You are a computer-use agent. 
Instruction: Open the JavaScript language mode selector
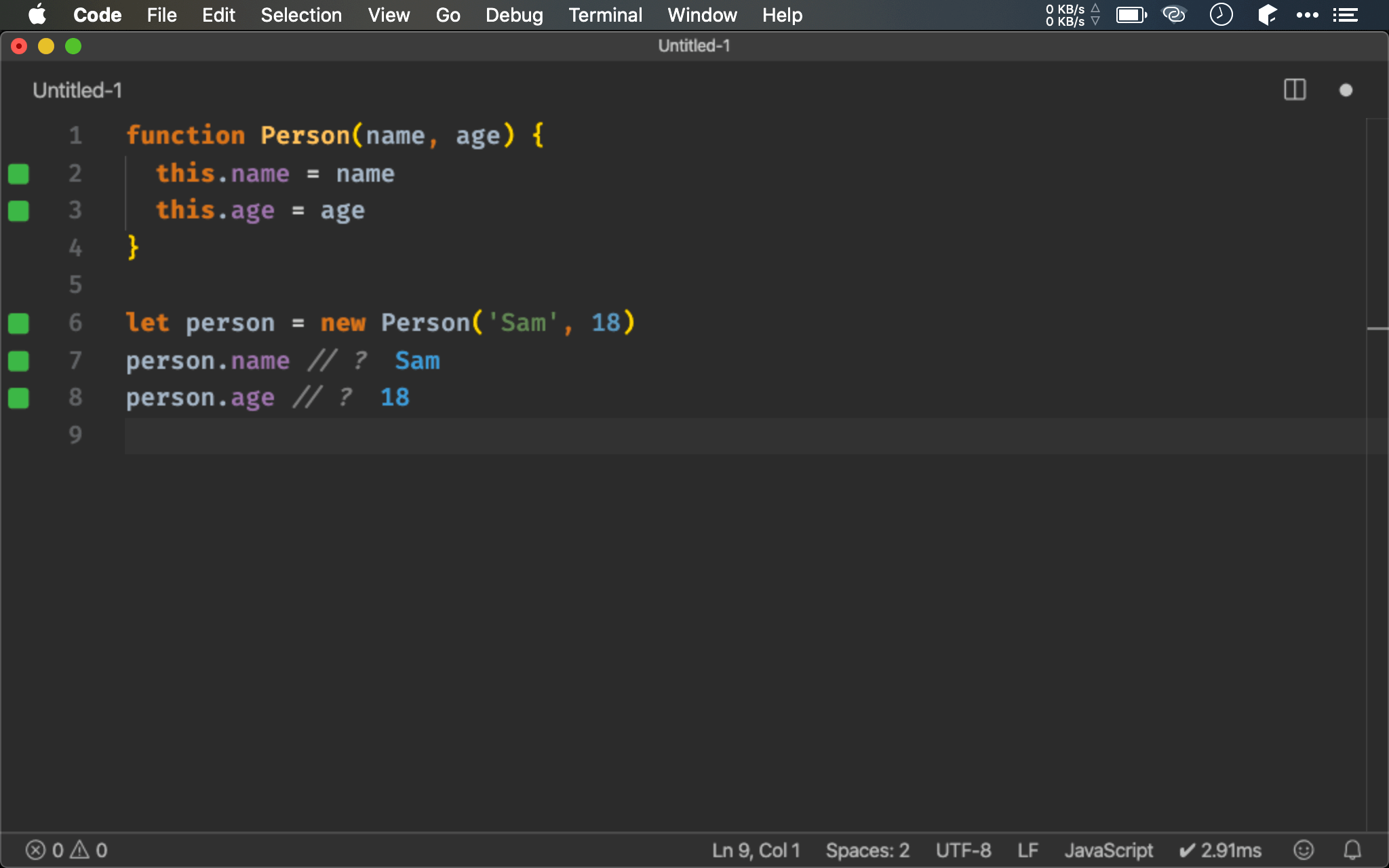(x=1108, y=850)
